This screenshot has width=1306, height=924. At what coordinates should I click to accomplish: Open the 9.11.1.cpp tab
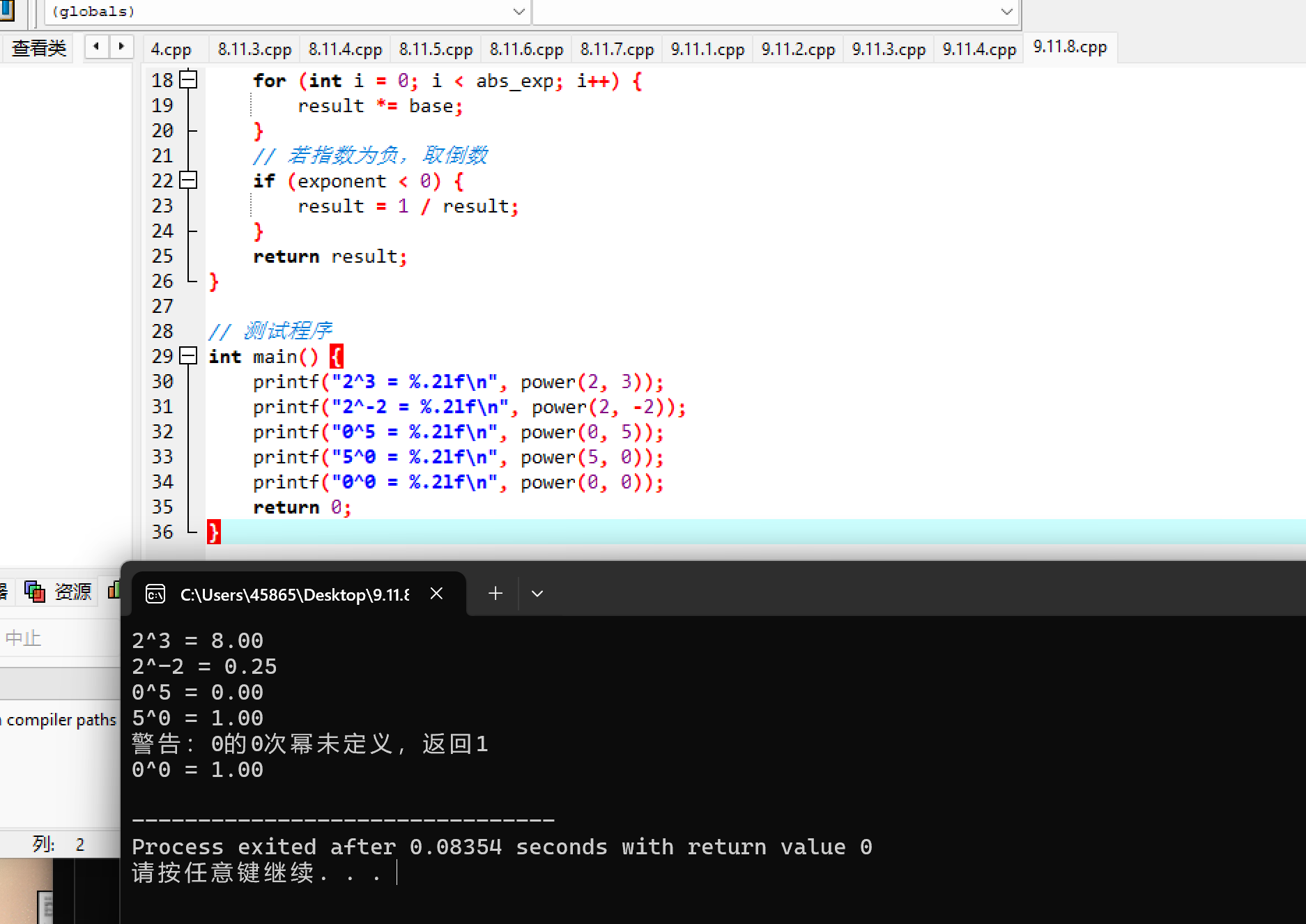(x=707, y=49)
